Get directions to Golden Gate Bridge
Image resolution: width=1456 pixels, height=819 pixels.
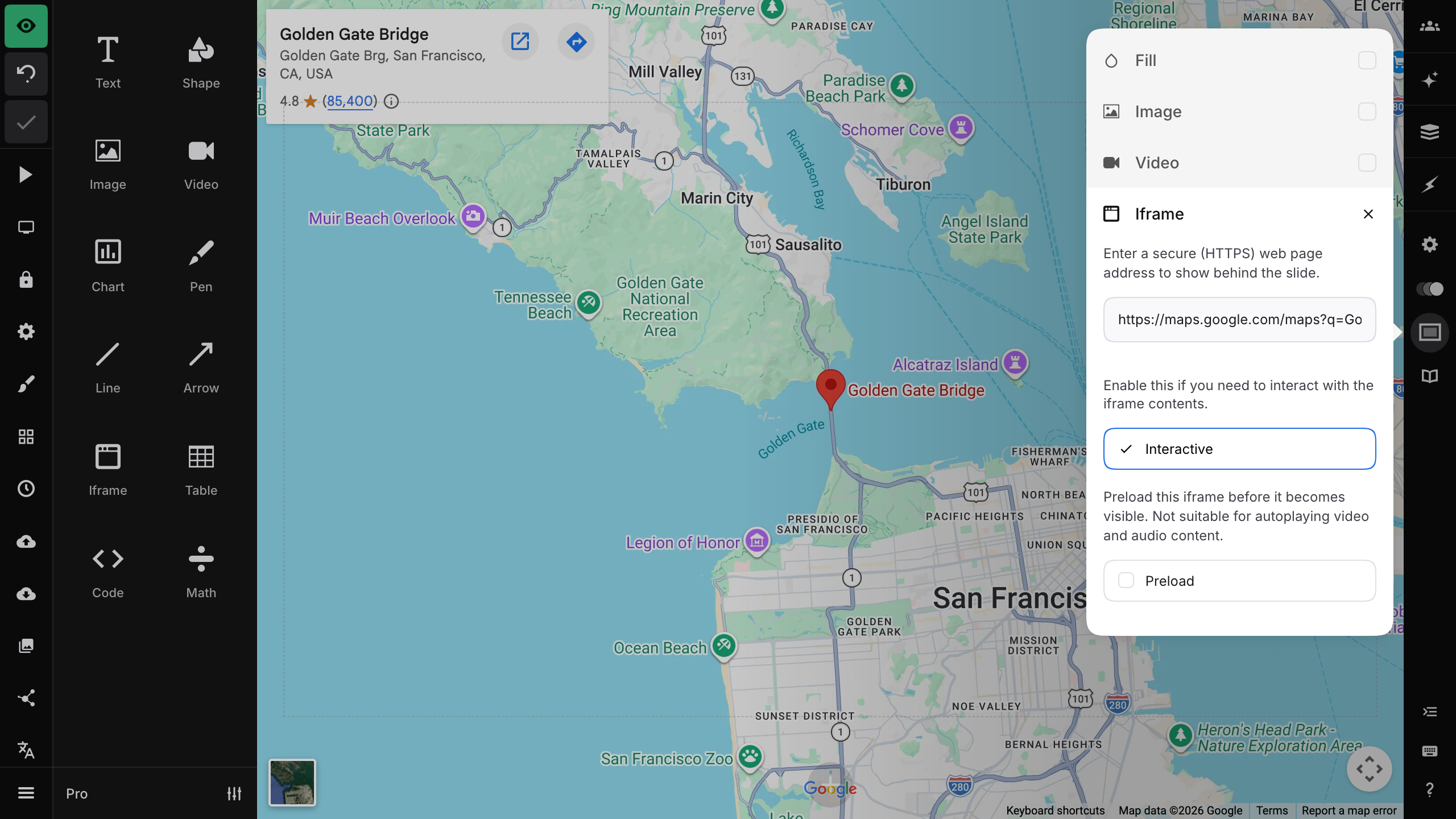[x=576, y=42]
